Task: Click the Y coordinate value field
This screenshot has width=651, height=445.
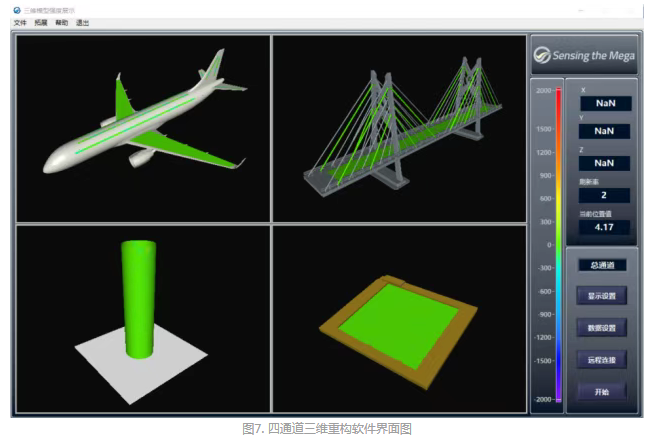Action: (x=604, y=132)
